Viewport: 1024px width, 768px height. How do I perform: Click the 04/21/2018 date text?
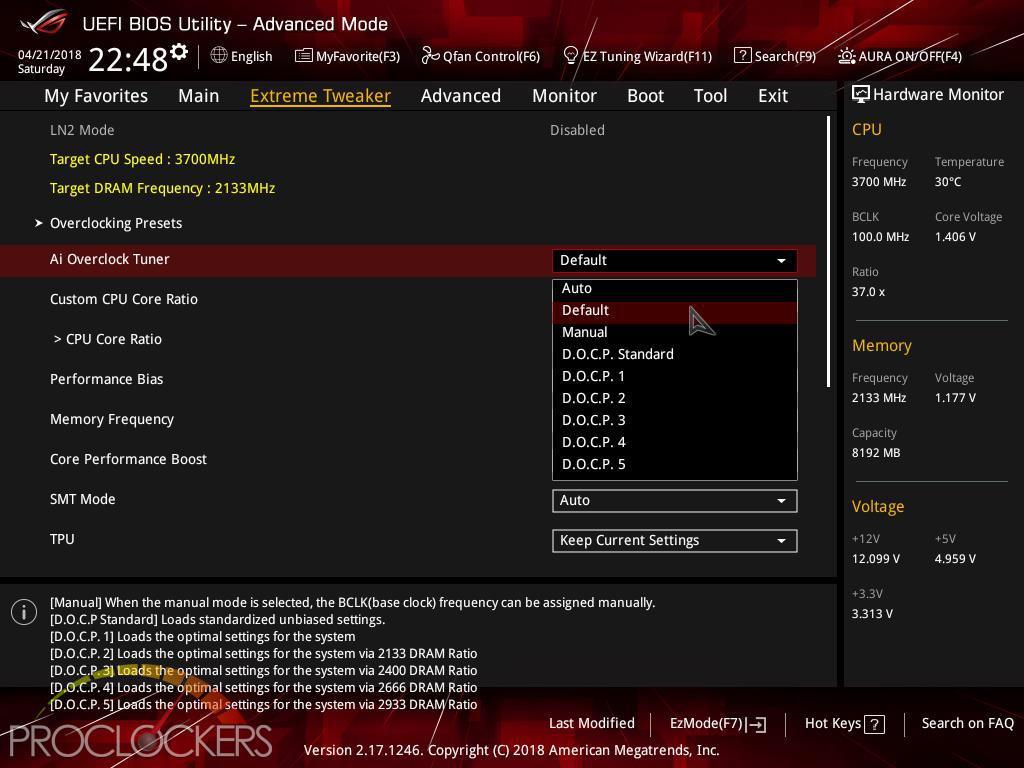click(x=49, y=55)
